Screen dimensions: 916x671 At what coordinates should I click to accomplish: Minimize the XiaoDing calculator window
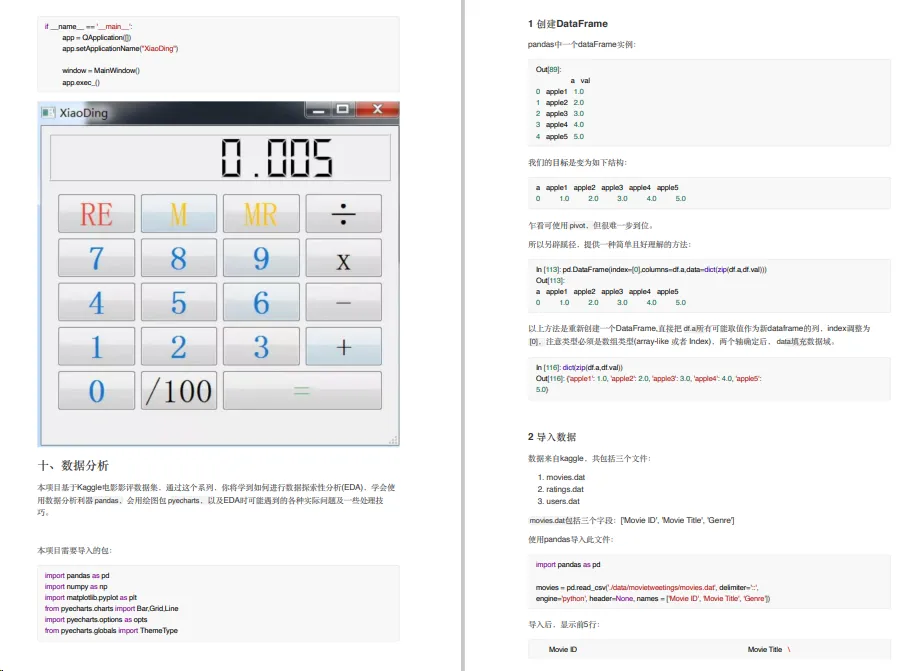tap(318, 109)
